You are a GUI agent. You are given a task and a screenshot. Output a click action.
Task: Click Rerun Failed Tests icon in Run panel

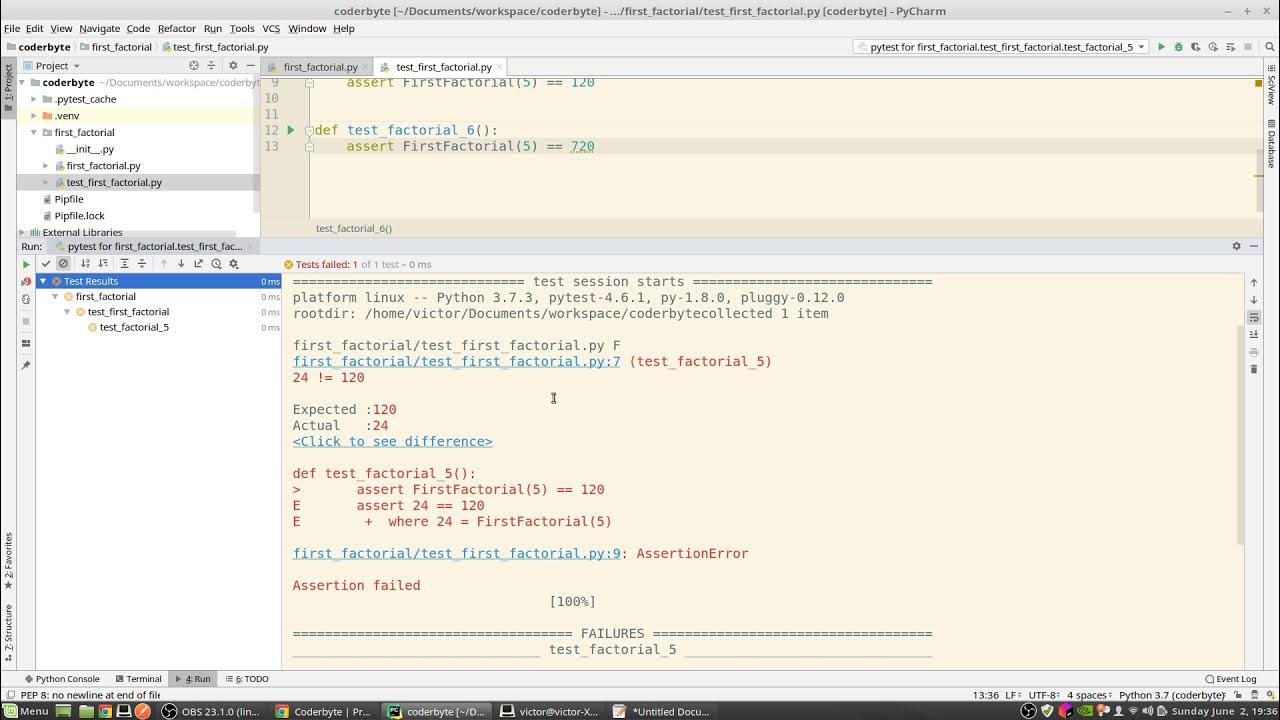tap(27, 282)
